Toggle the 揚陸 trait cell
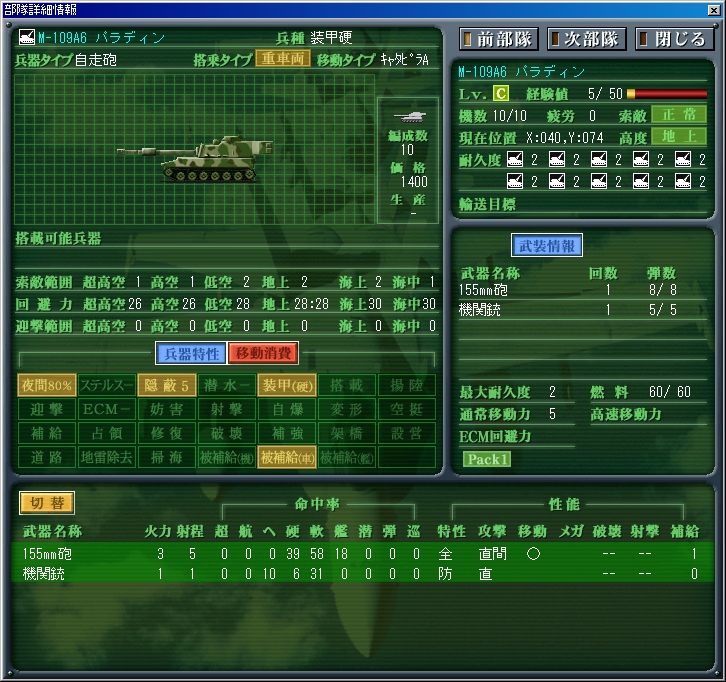This screenshot has width=726, height=682. (x=407, y=385)
